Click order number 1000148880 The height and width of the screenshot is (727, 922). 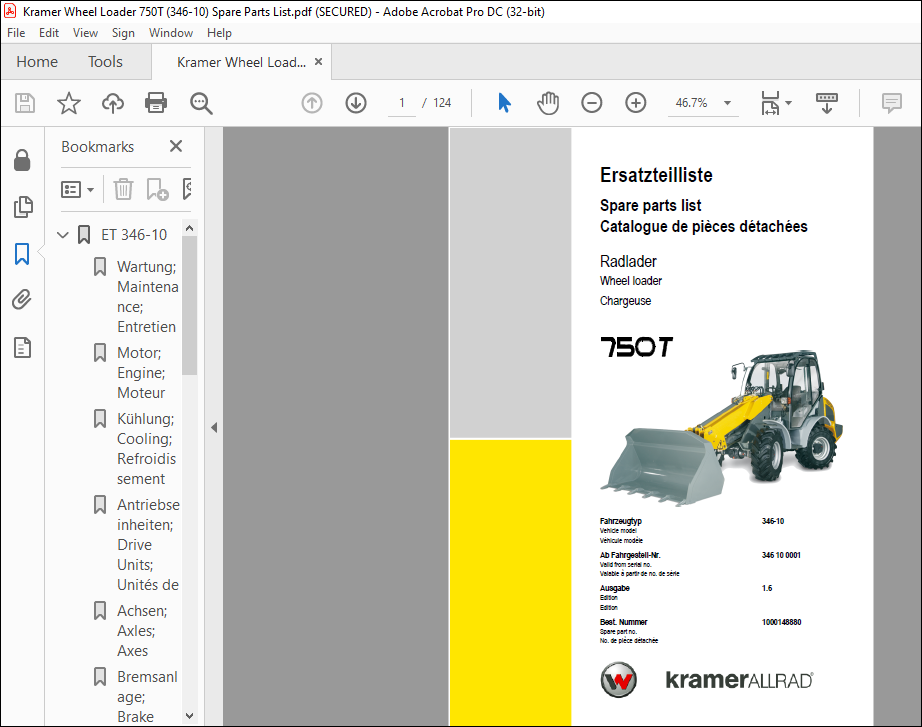(x=781, y=622)
